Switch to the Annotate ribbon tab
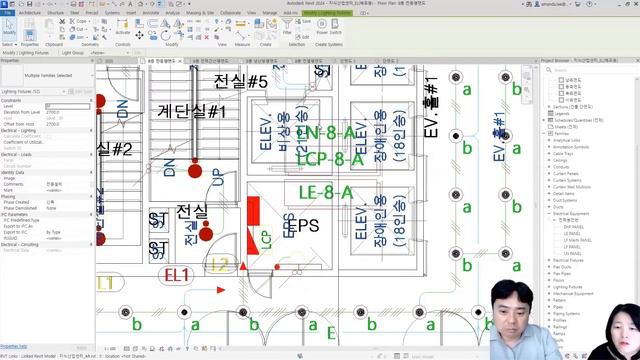Screen dimensions: 640x360 click(x=151, y=13)
